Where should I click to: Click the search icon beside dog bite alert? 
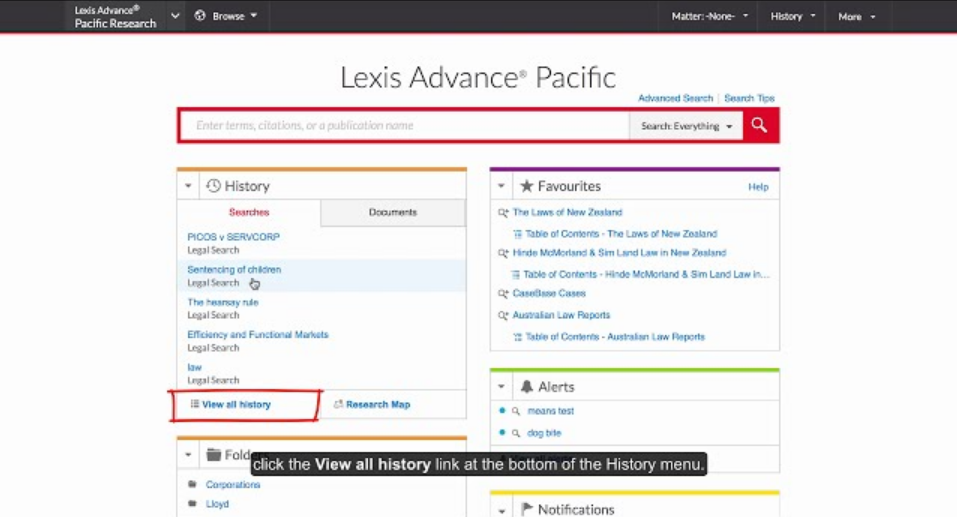(516, 433)
